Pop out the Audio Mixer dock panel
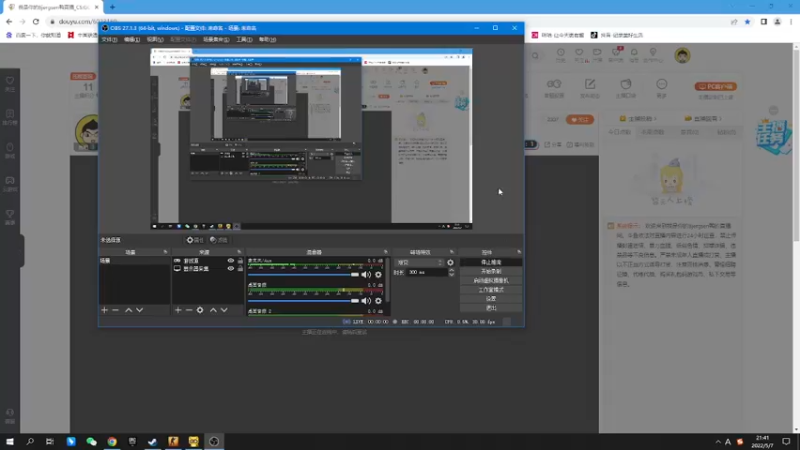This screenshot has width=800, height=450. [x=386, y=252]
